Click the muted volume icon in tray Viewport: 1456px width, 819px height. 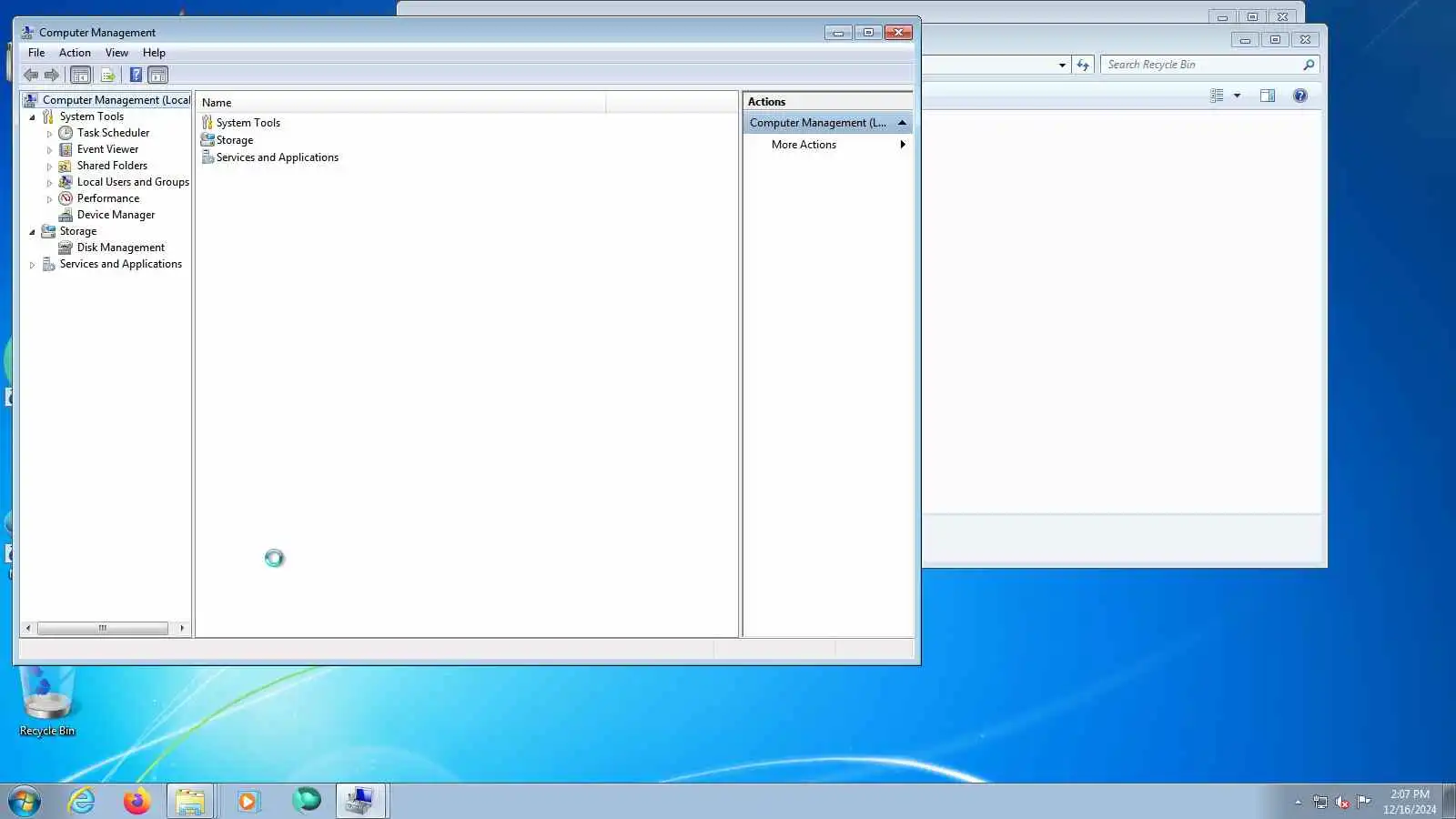[1342, 802]
